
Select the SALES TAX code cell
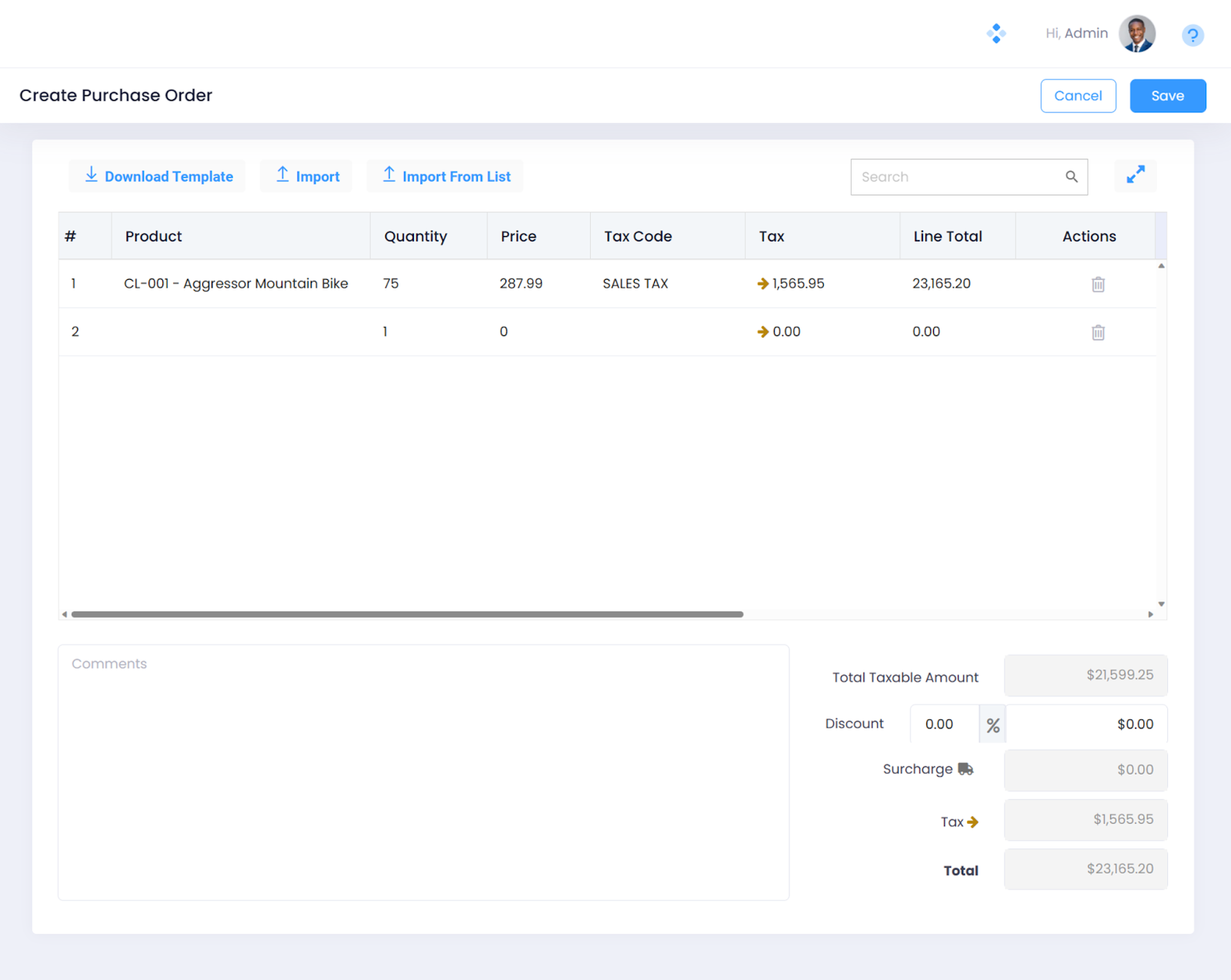(635, 284)
